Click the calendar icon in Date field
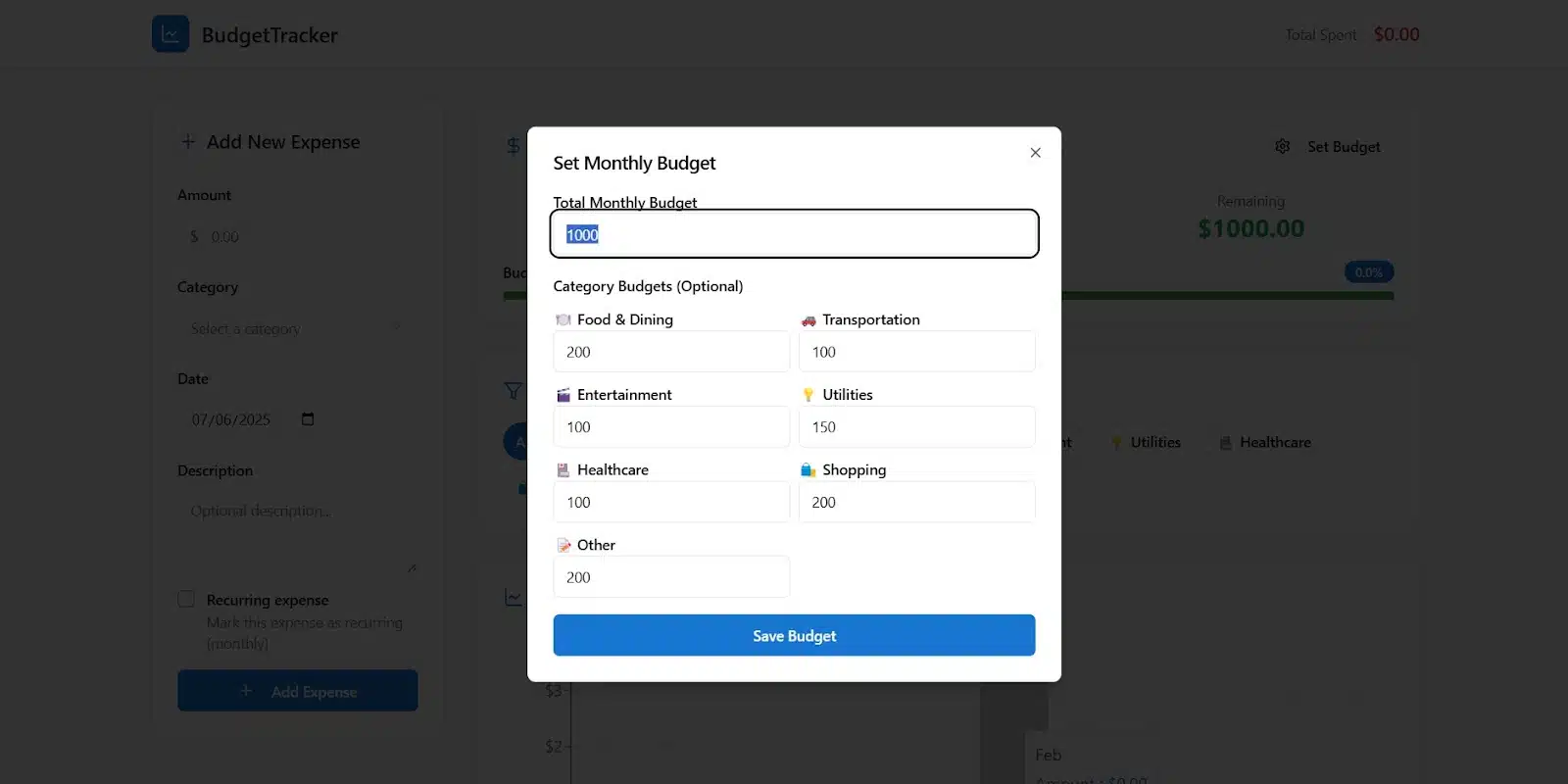The width and height of the screenshot is (1568, 784). pyautogui.click(x=308, y=419)
